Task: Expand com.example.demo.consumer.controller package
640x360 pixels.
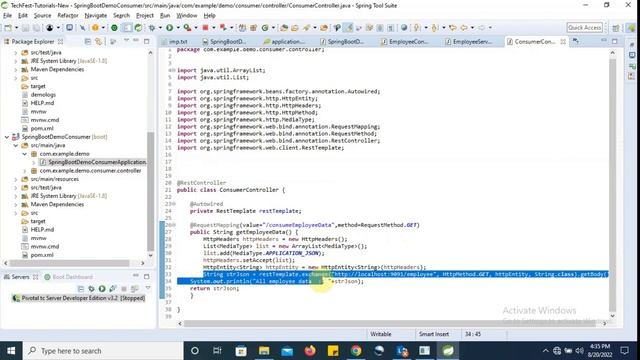Action: (x=24, y=171)
